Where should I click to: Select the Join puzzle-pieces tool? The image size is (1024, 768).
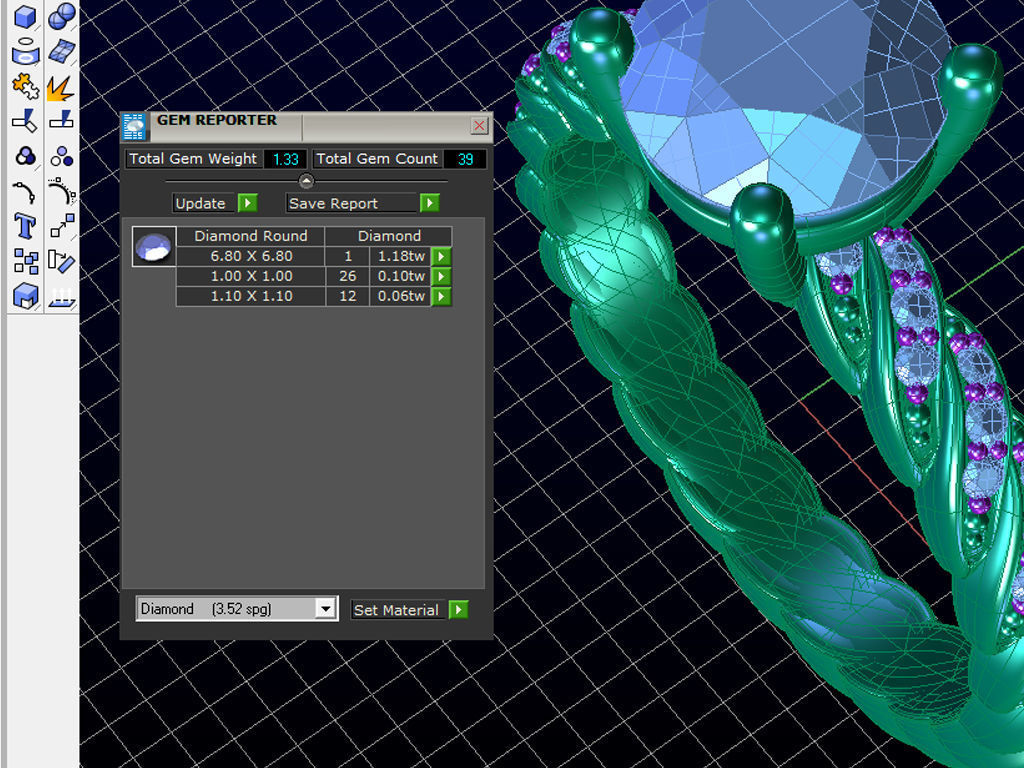25,86
